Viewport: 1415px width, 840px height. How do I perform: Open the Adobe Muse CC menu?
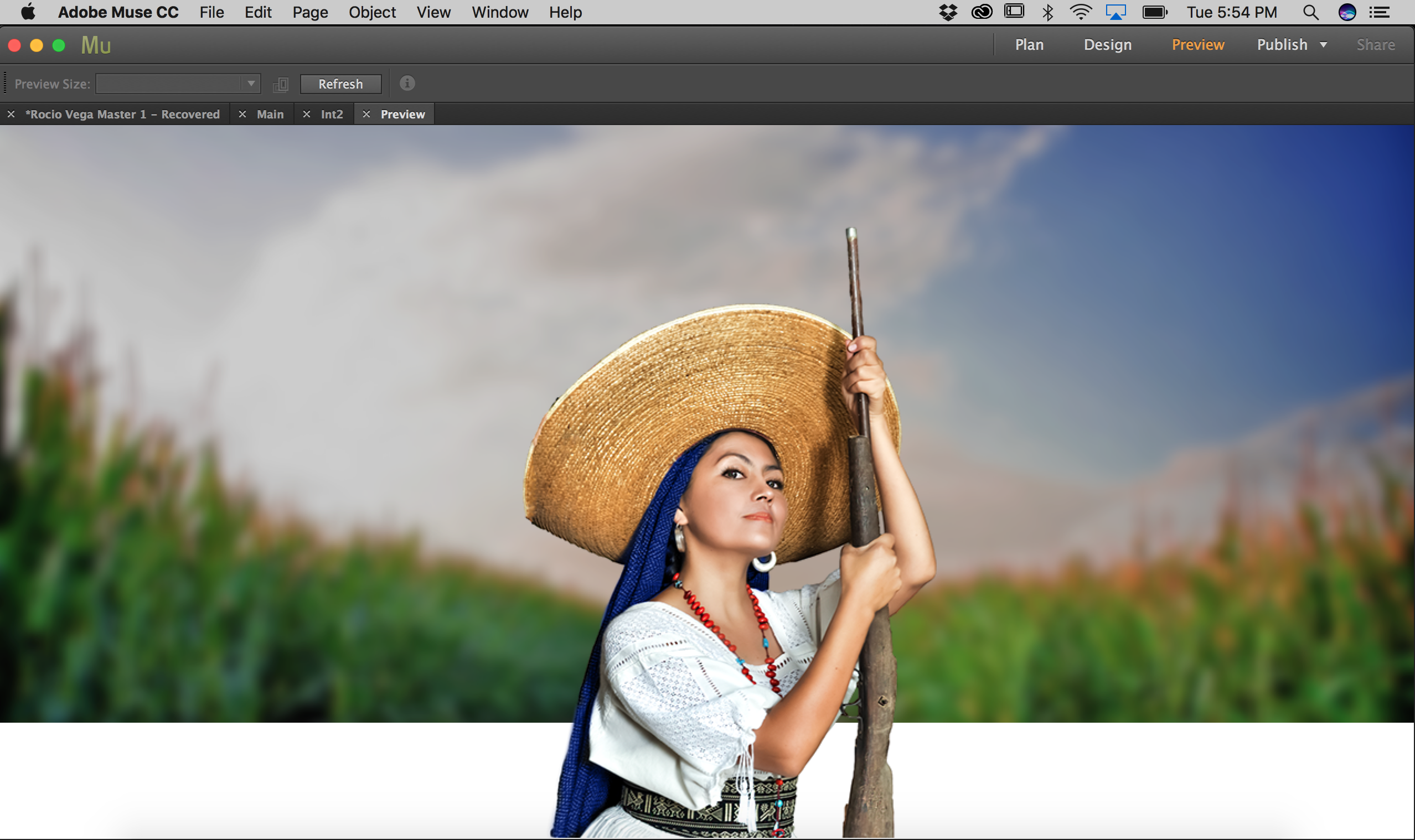(x=118, y=12)
